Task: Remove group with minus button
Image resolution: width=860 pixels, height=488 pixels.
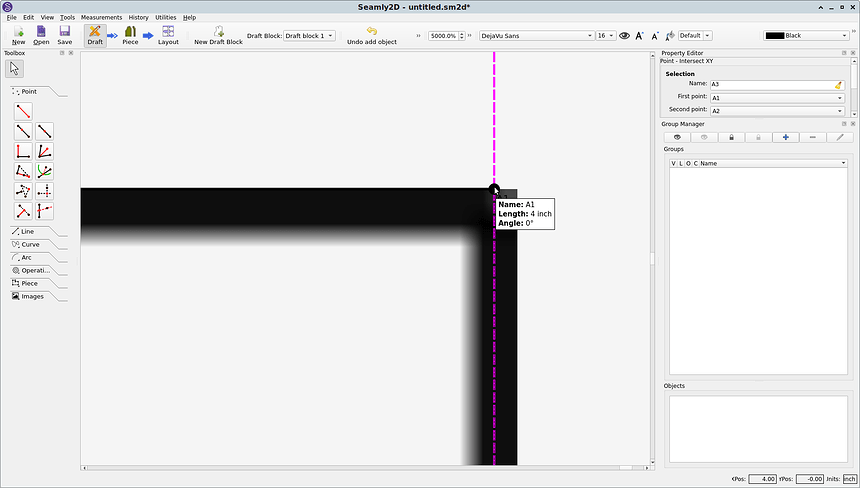Action: tap(812, 137)
